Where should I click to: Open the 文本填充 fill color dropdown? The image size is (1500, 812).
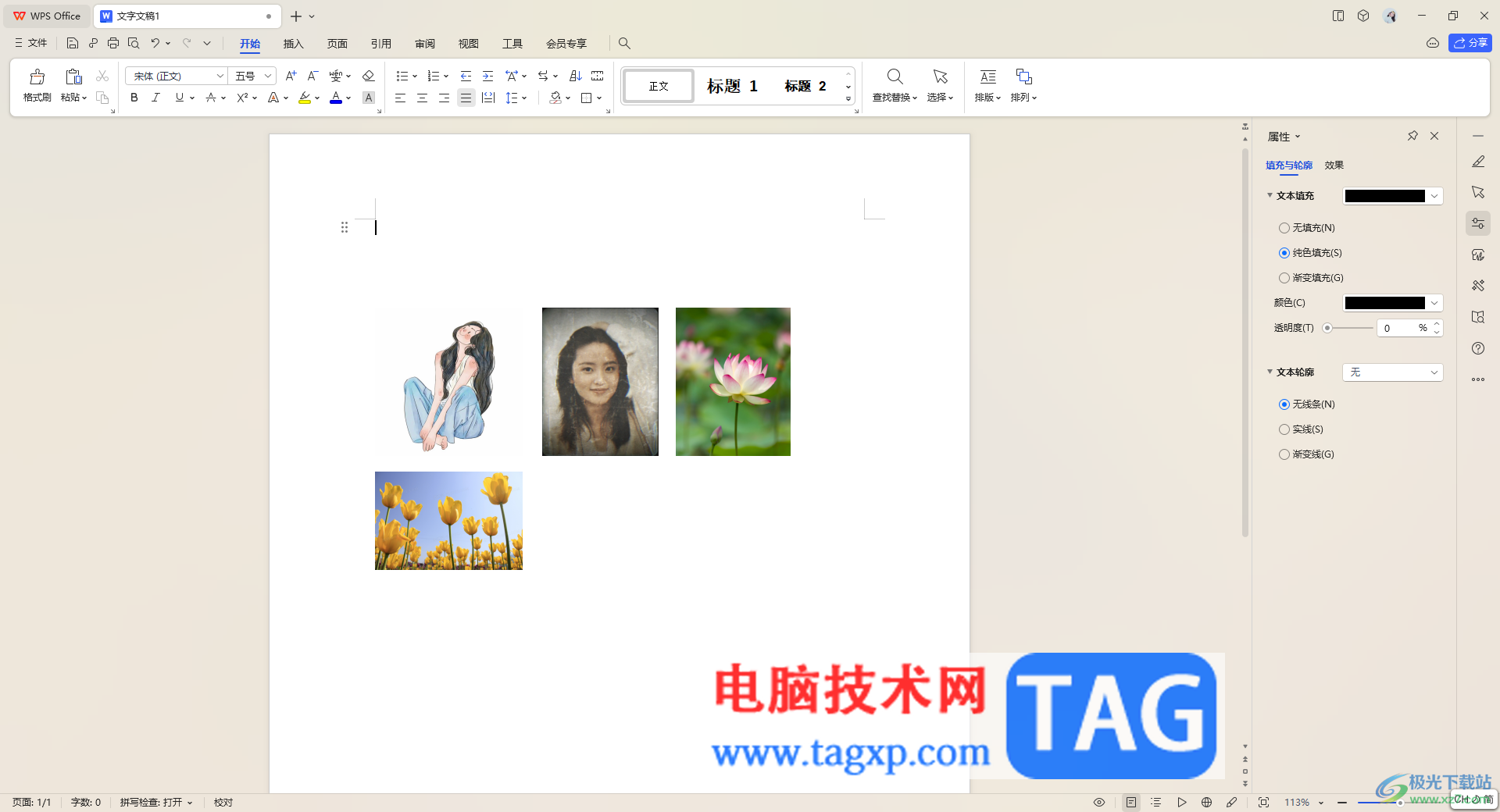point(1434,196)
